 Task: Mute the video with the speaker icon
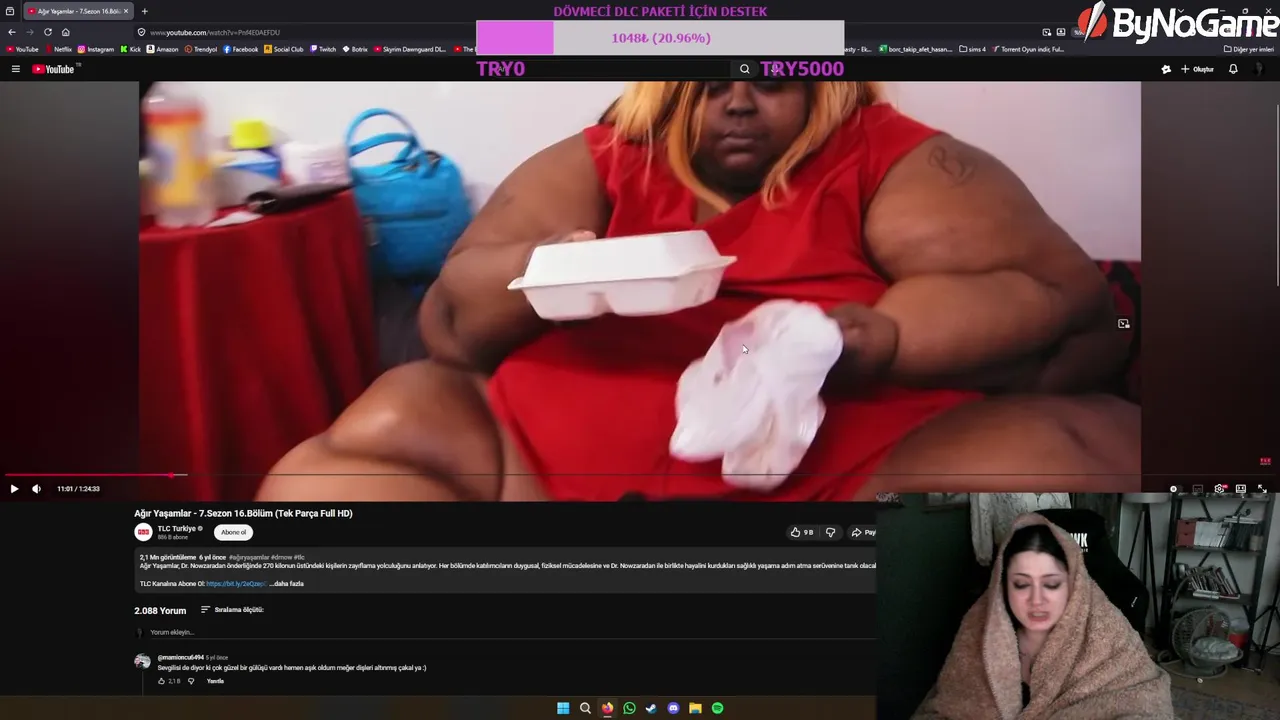(37, 489)
